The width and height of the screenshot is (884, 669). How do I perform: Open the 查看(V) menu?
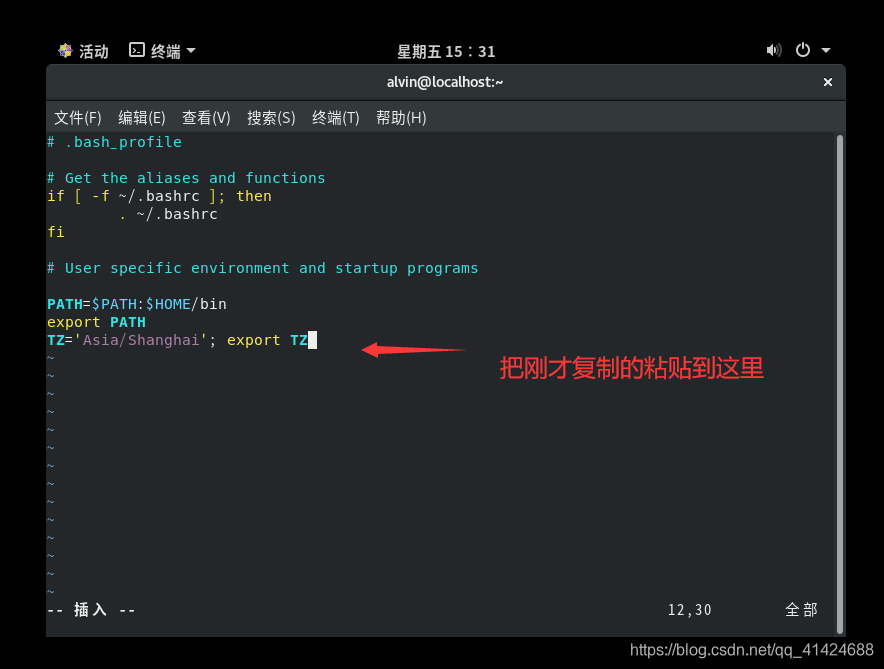206,118
